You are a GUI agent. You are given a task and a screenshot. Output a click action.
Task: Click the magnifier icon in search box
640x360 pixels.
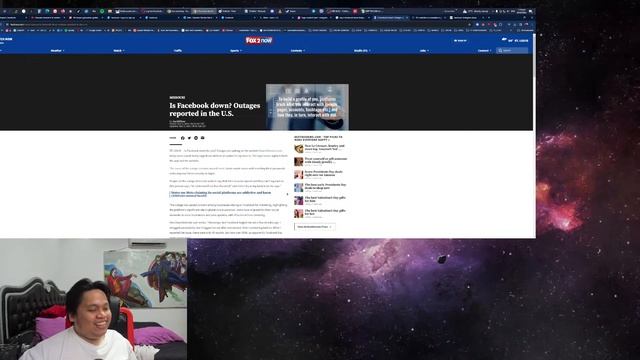(x=500, y=51)
